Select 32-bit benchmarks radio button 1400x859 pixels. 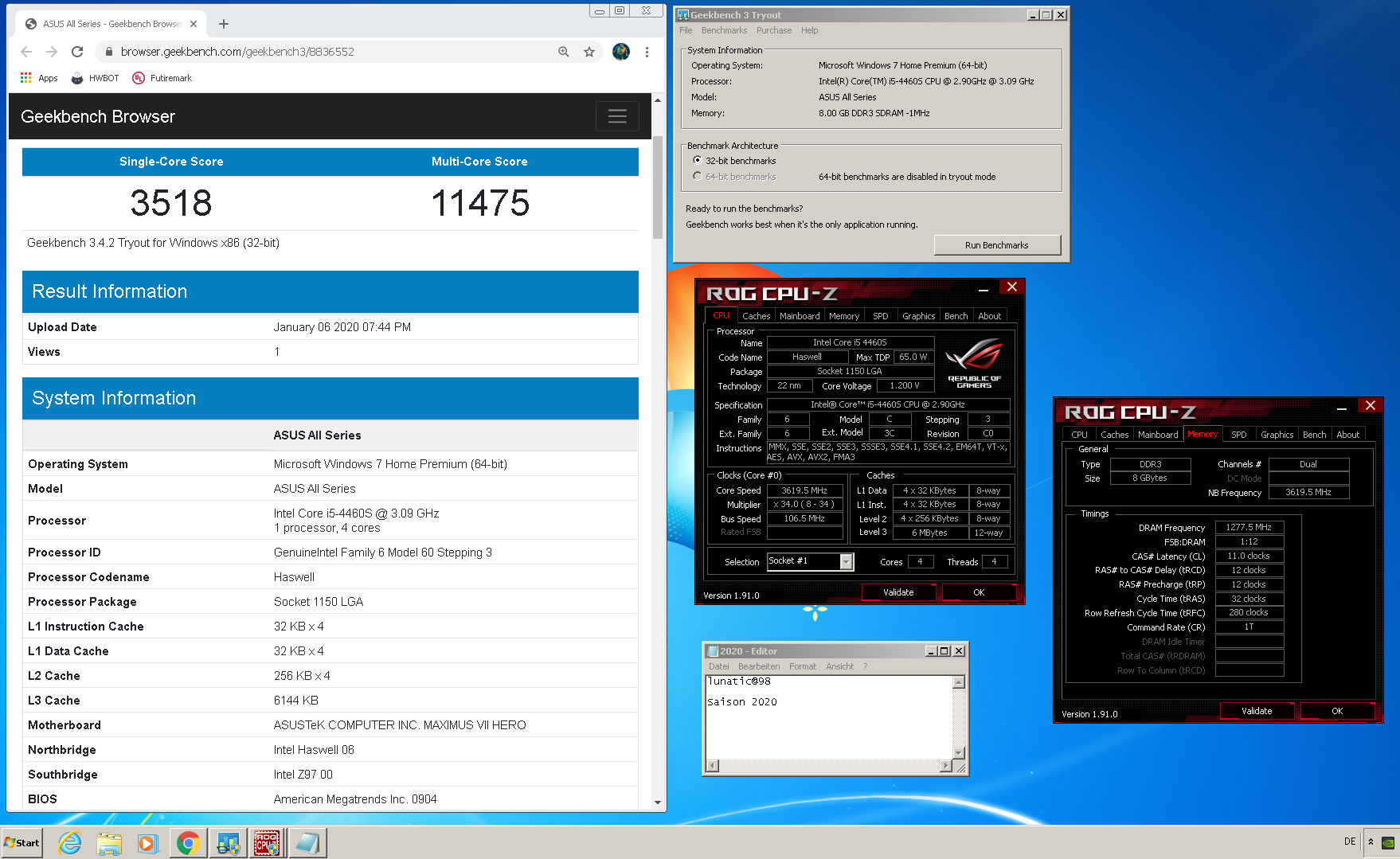pyautogui.click(x=698, y=161)
